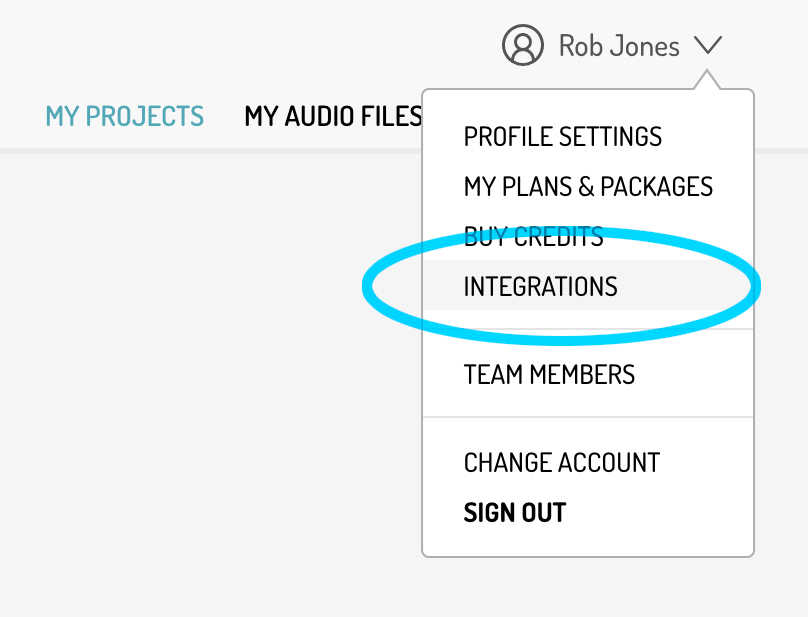Choose Buy Credits in the dropdown

click(533, 237)
